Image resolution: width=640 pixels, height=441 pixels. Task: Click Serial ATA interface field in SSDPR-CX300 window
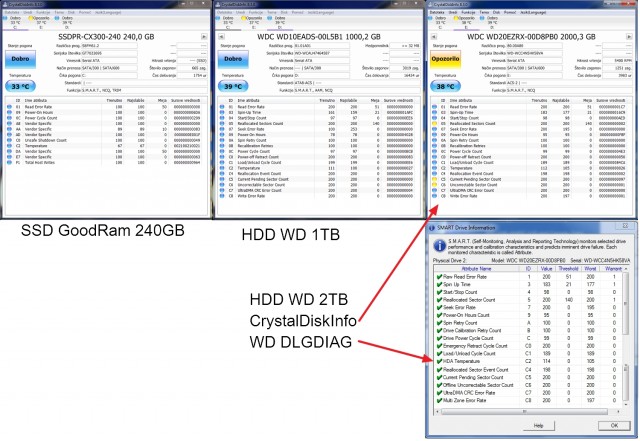click(x=109, y=60)
